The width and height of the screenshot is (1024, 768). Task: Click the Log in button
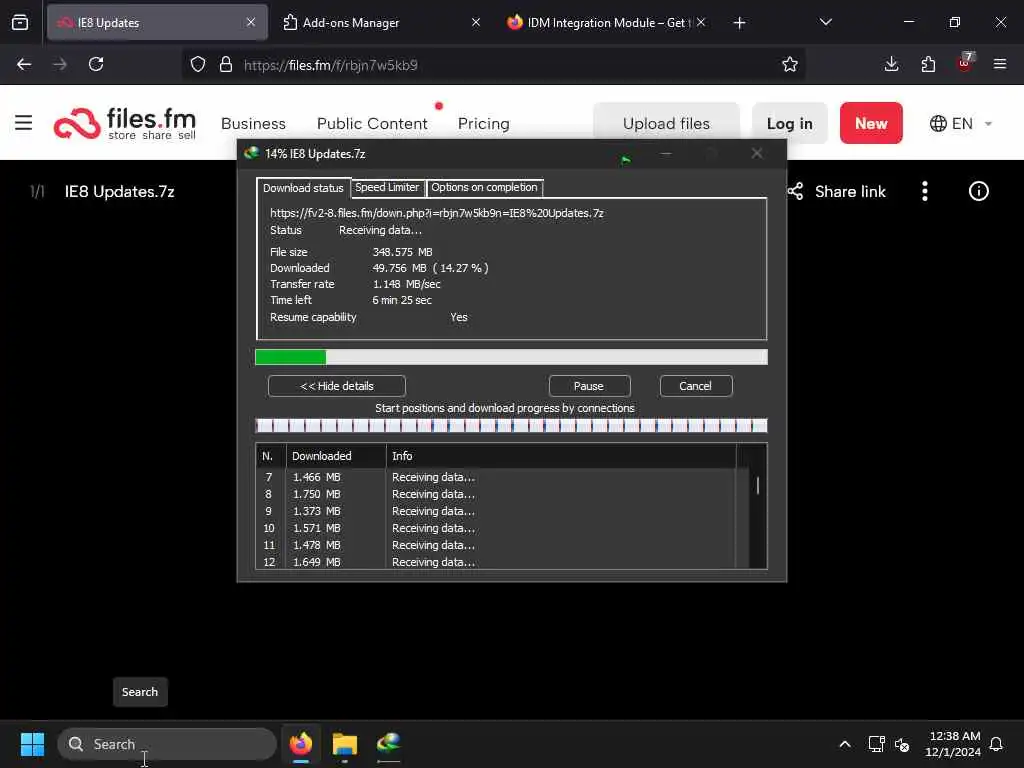click(790, 123)
